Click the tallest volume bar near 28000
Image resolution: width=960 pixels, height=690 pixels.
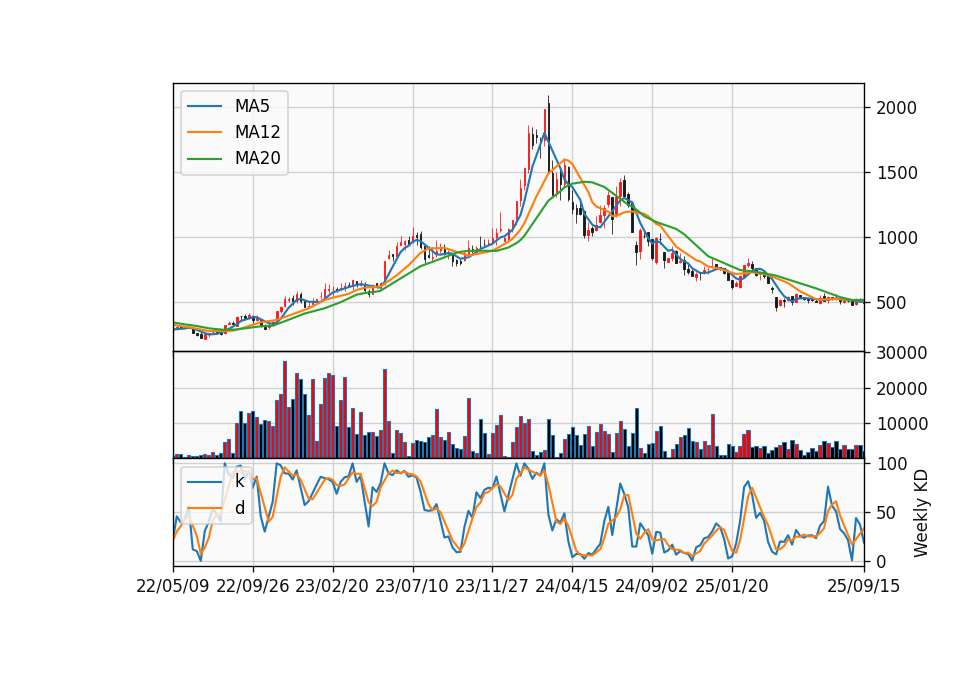pos(285,410)
